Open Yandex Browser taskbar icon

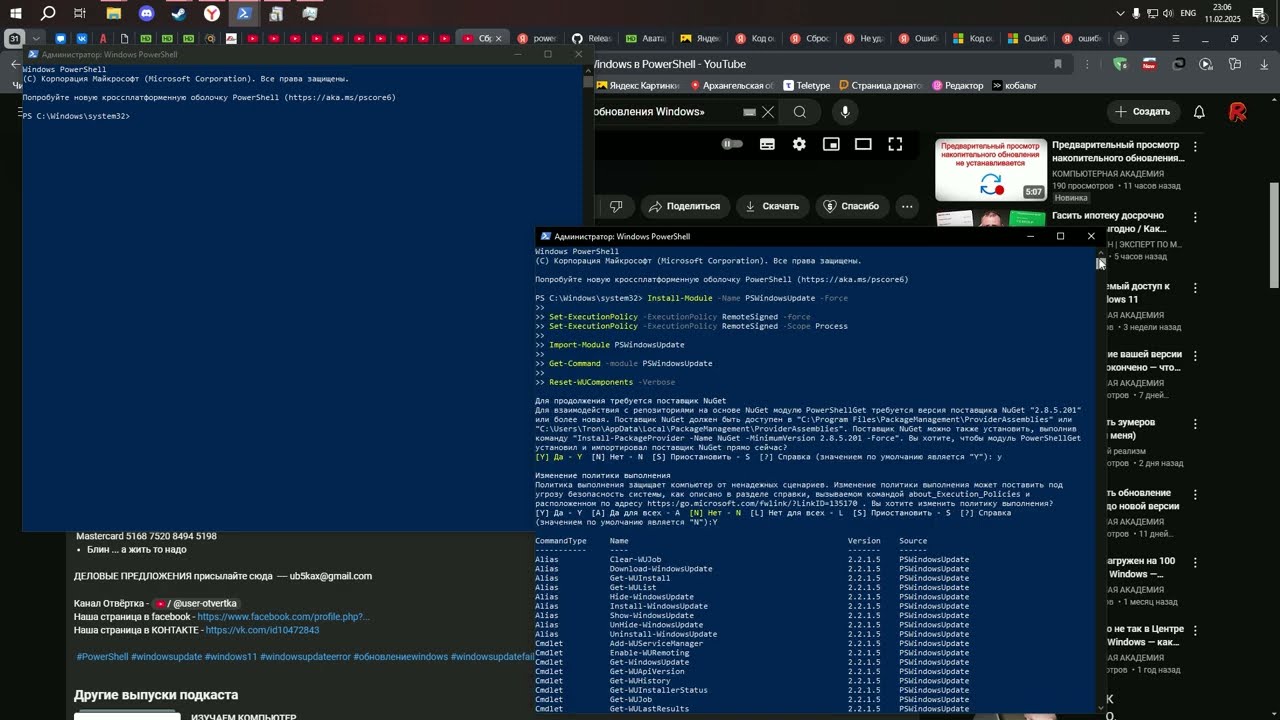pos(212,14)
